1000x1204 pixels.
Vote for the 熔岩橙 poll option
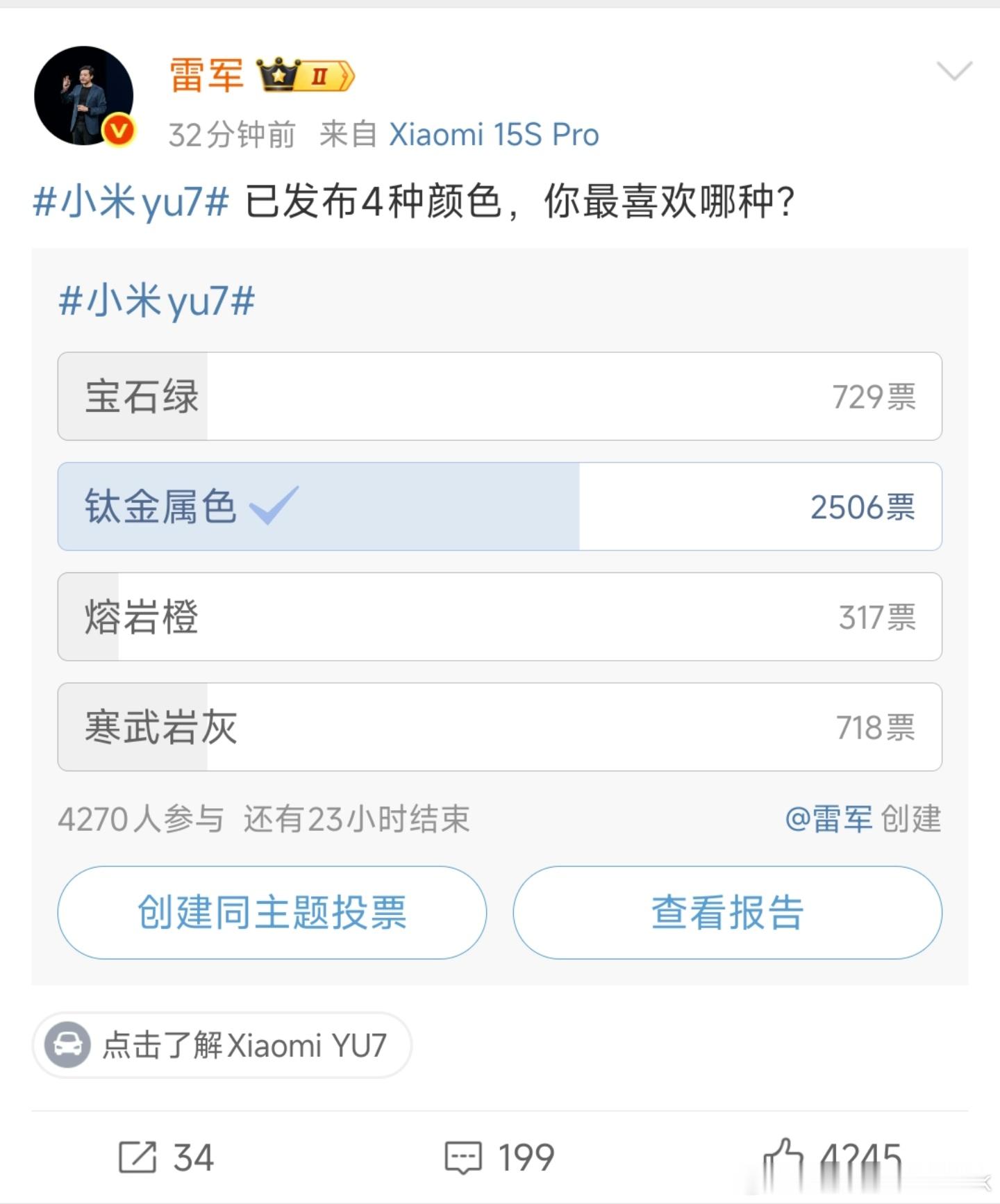[499, 616]
